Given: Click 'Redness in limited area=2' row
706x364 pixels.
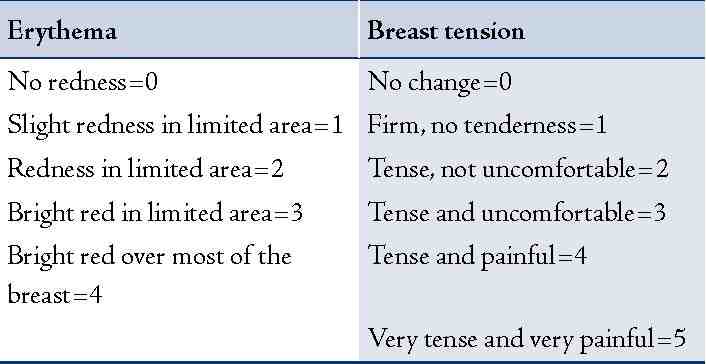Looking at the screenshot, I should [145, 169].
